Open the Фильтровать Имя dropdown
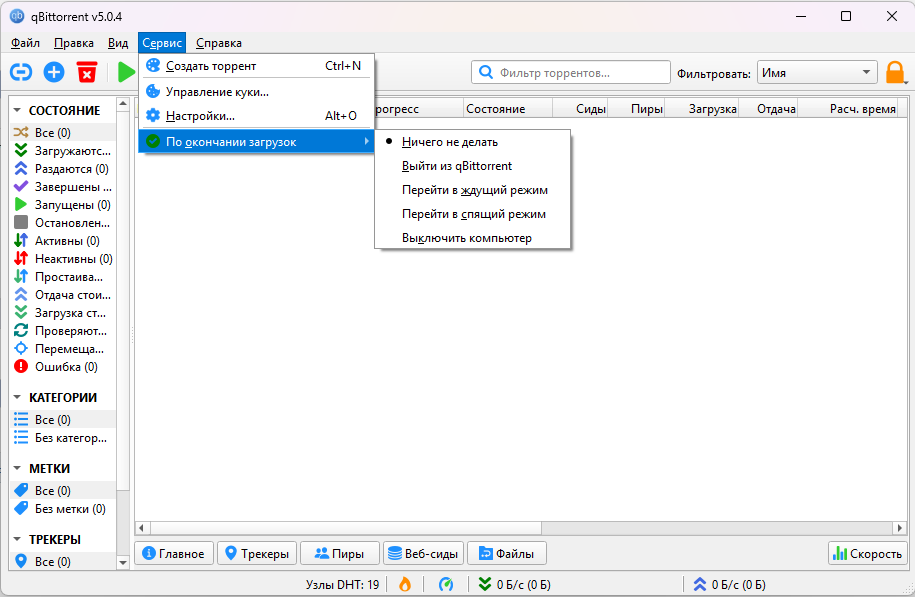915x597 pixels. coord(817,72)
